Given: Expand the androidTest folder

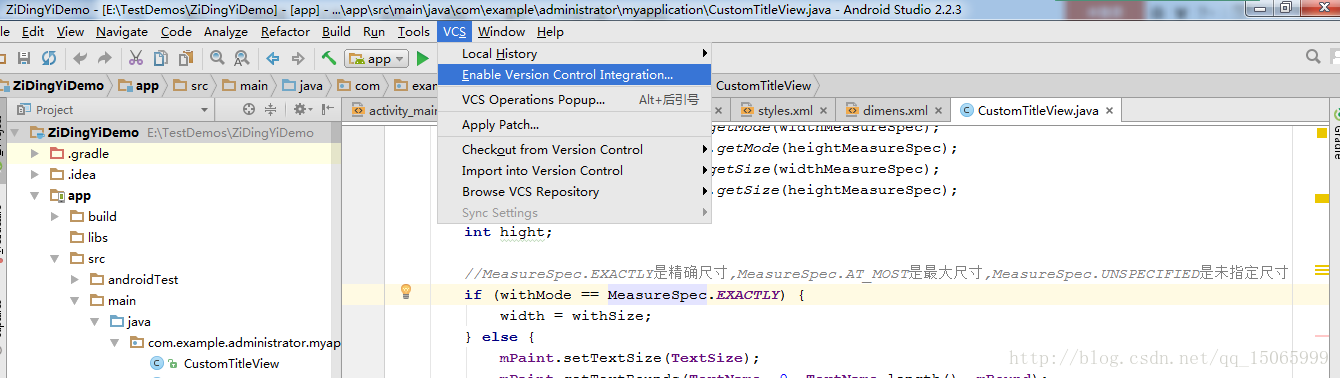Looking at the screenshot, I should (x=76, y=280).
